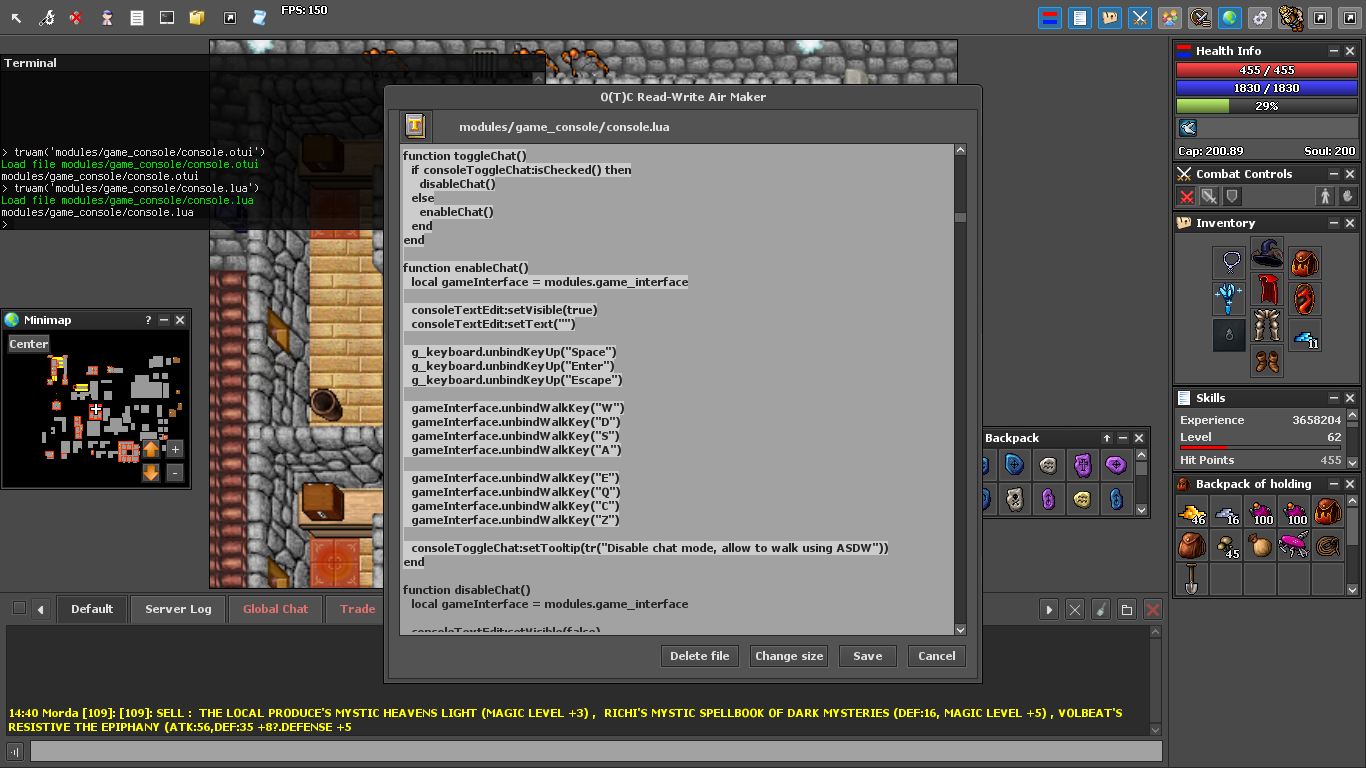Click the rope in Backpack of holding
Screen dimensions: 1366x768
[1329, 546]
